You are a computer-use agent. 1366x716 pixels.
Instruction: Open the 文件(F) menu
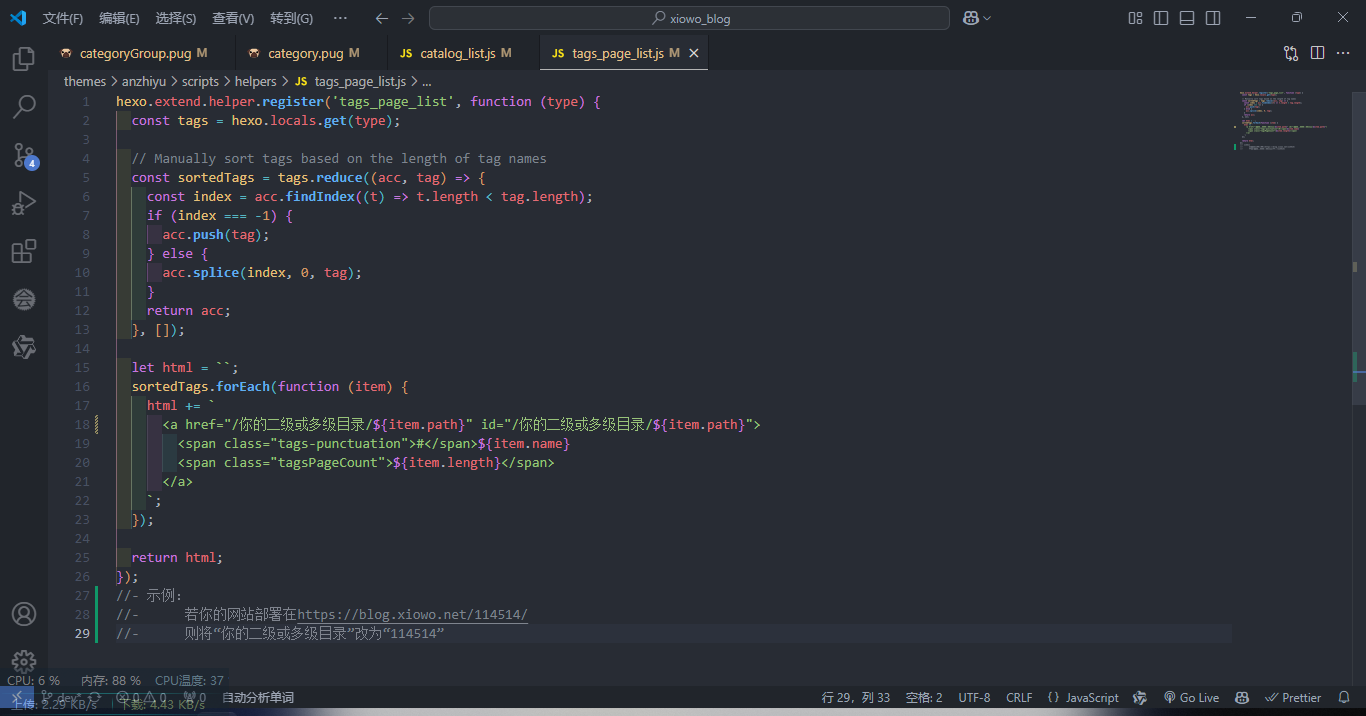pyautogui.click(x=63, y=18)
